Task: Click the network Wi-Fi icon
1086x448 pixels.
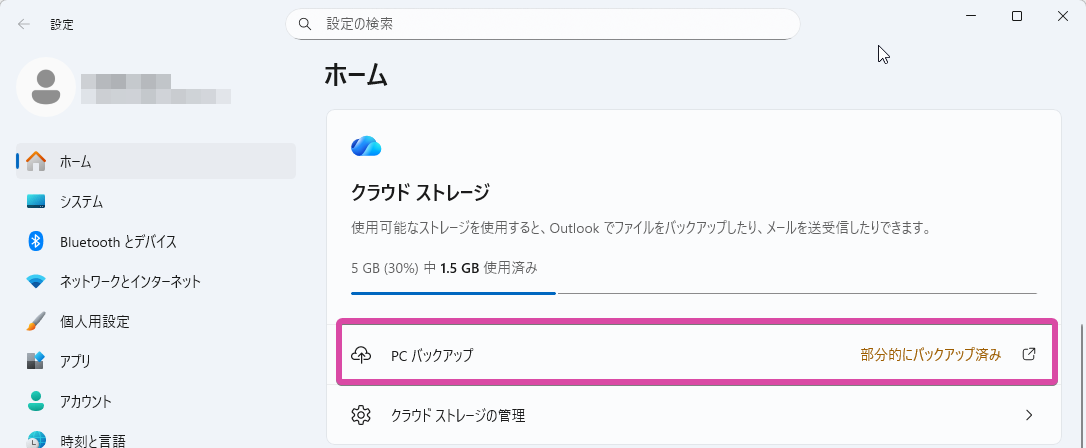Action: [36, 281]
